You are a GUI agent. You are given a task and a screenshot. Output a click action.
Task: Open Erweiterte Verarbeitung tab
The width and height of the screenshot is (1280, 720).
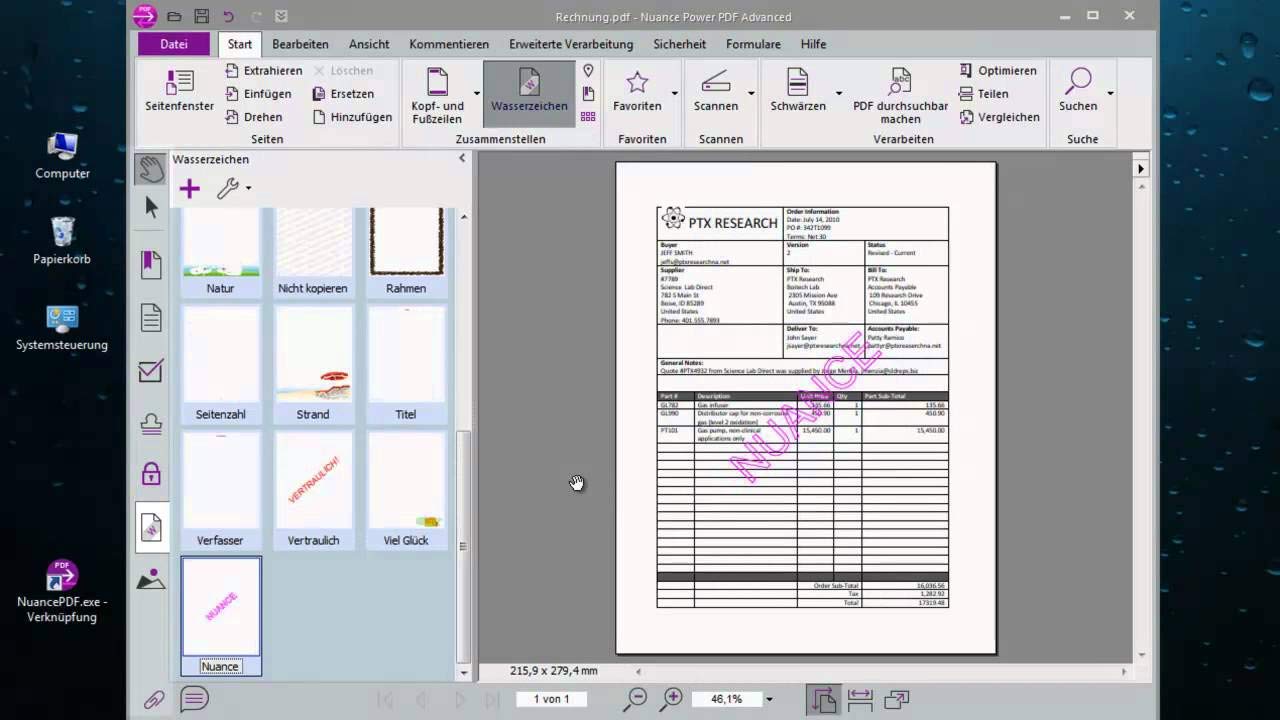tap(571, 44)
